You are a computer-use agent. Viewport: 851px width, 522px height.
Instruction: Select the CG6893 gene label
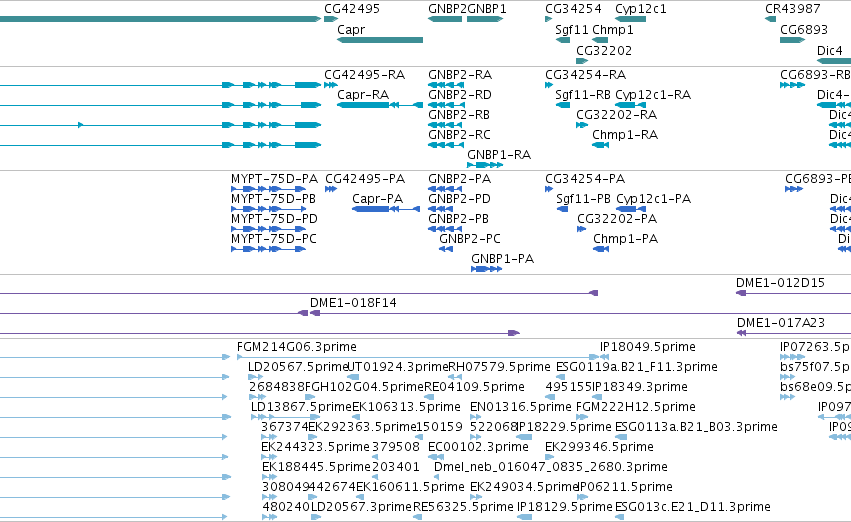(x=804, y=30)
